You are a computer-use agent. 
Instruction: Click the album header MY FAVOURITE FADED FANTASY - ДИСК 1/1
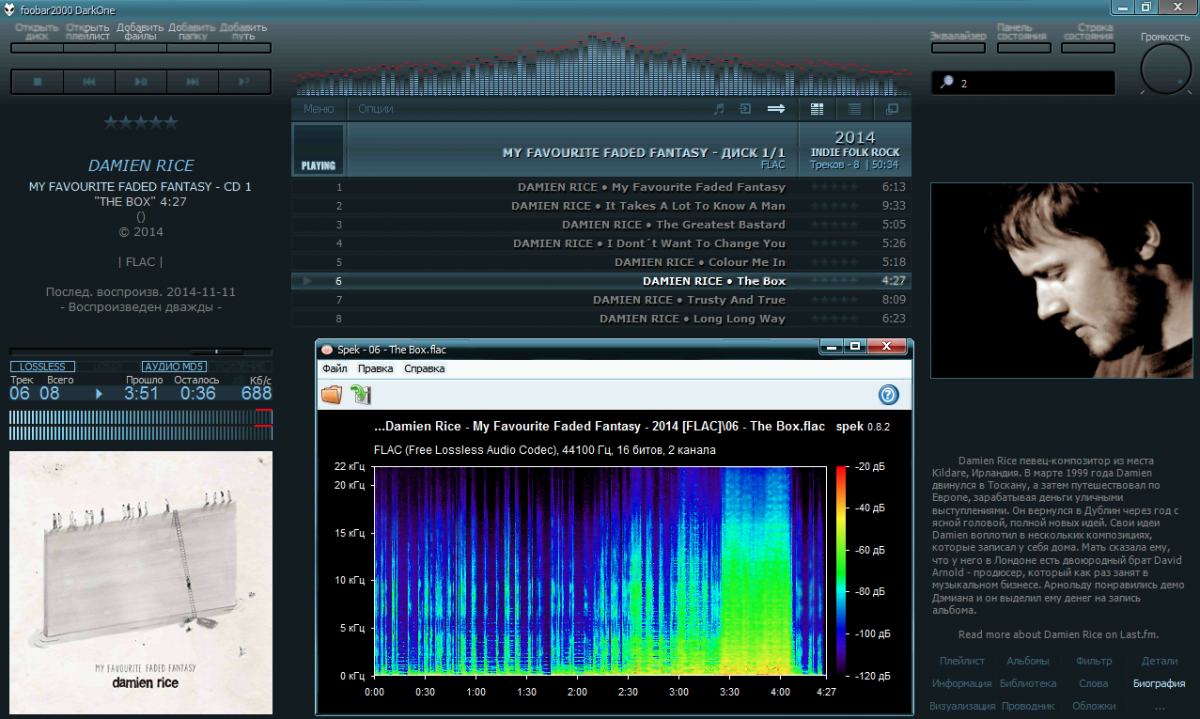(x=644, y=153)
